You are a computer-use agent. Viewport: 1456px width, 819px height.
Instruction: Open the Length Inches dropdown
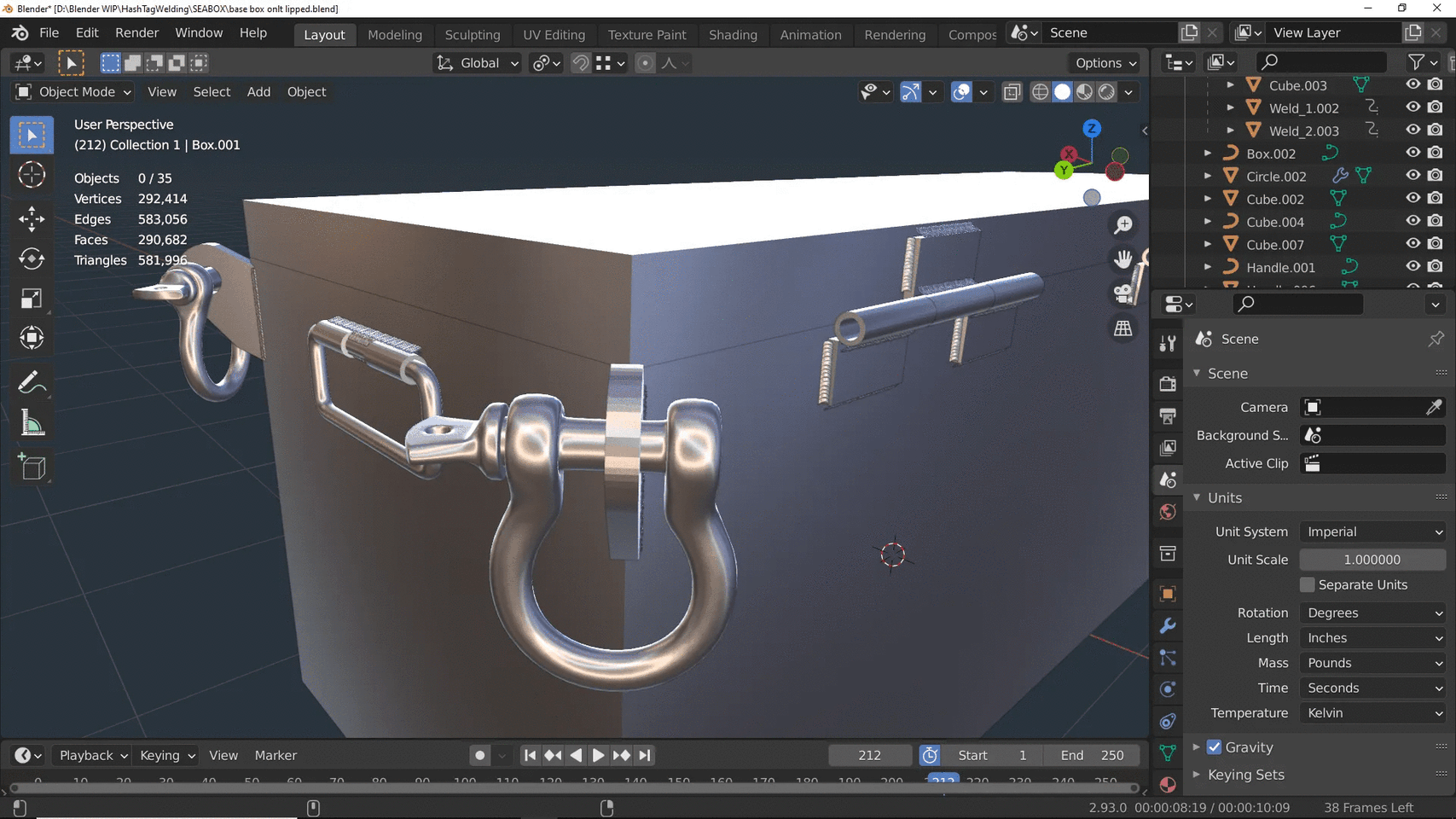tap(1372, 638)
